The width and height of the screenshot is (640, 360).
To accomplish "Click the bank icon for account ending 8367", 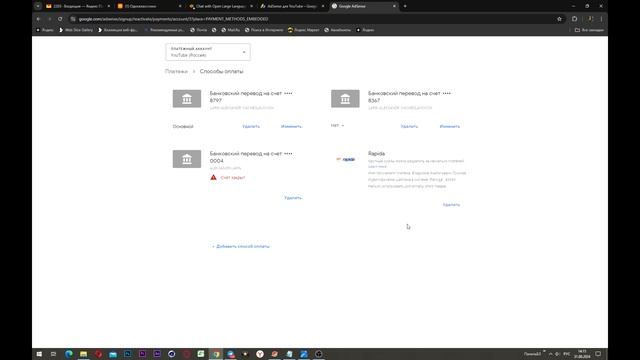I will click(345, 99).
